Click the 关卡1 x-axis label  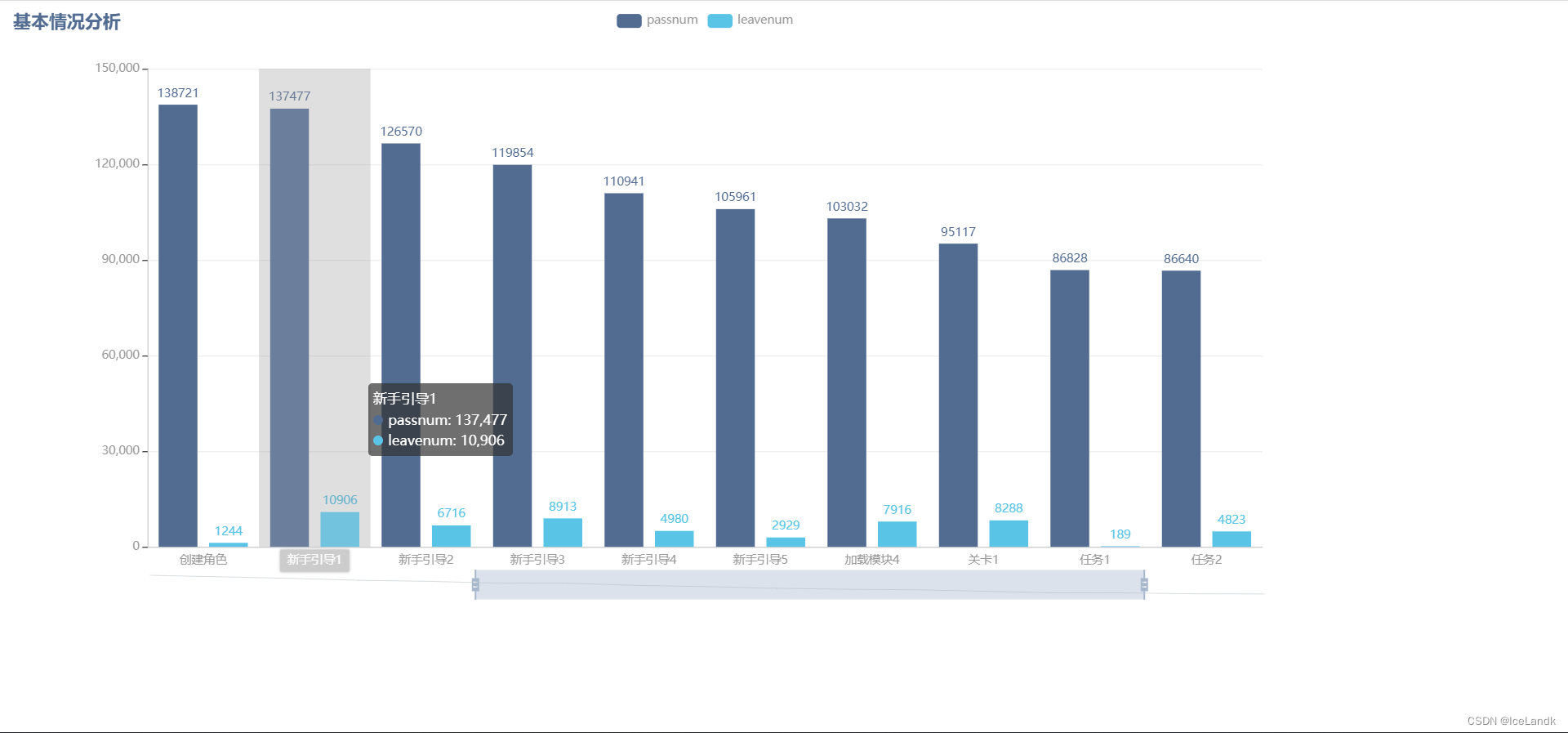coord(983,560)
